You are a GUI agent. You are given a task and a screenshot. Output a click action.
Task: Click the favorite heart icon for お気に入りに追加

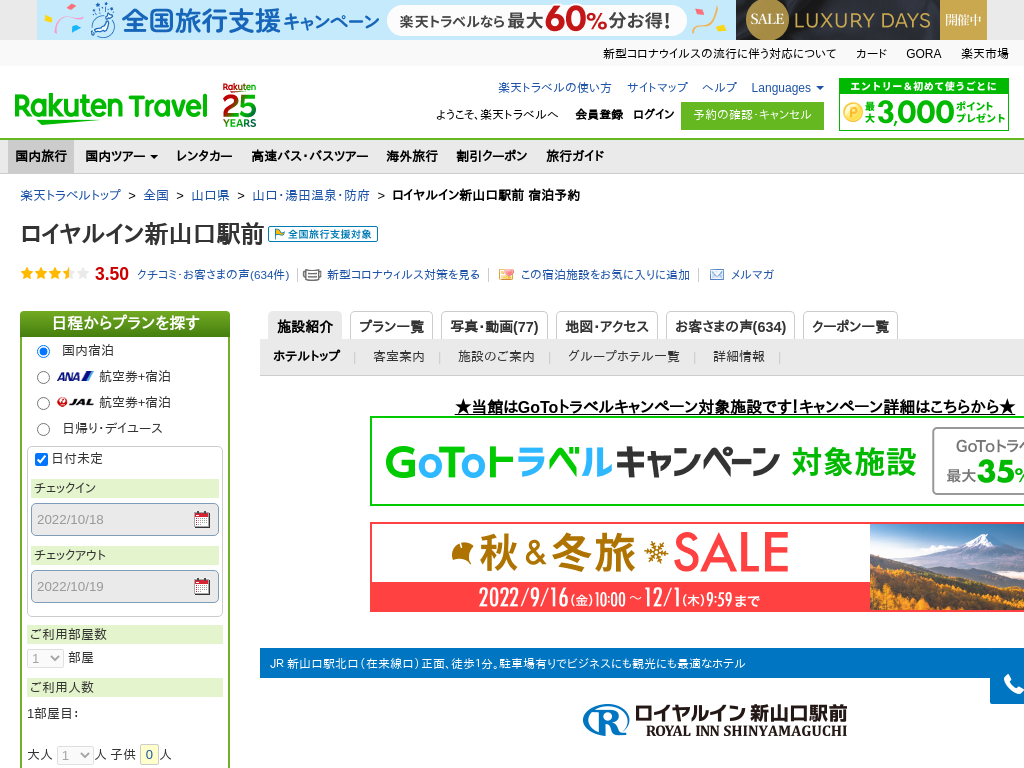[x=505, y=275]
